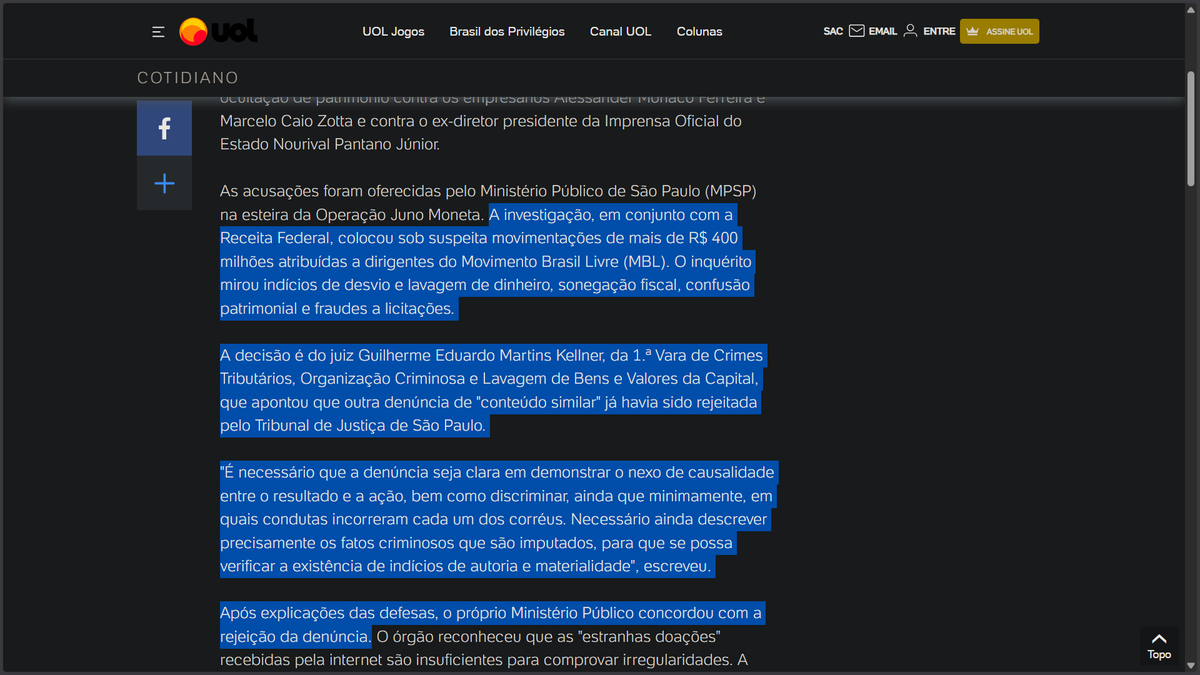Open Brasil dos Privilégios section
Screen dimensions: 1200x675
[x=507, y=31]
